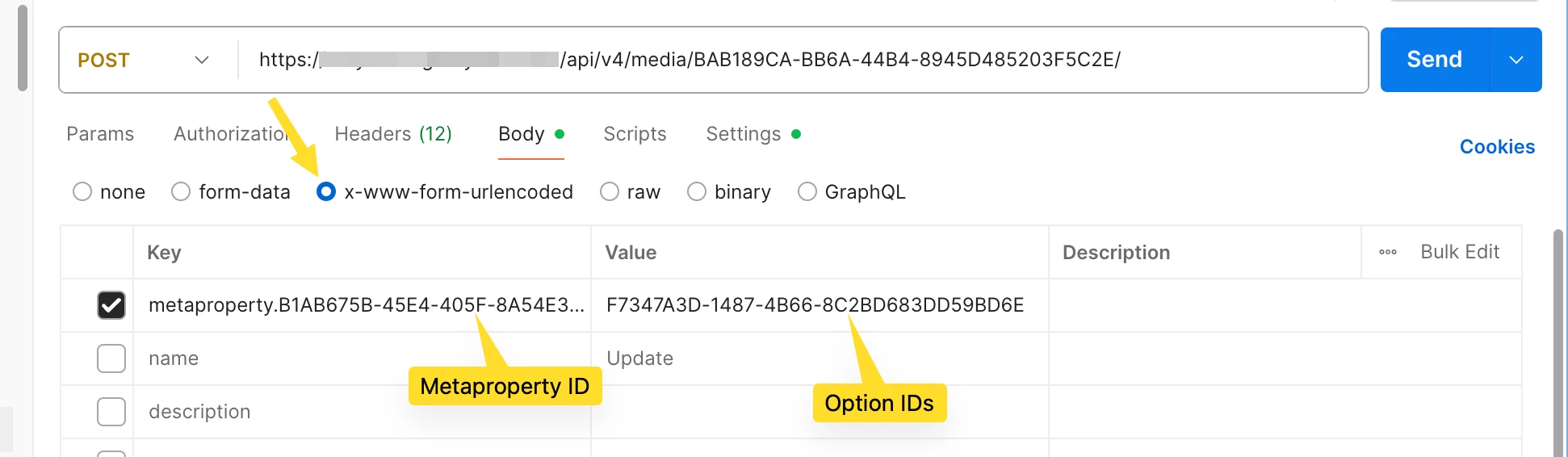Viewport: 1568px width, 457px height.
Task: Switch to the Params tab
Action: (x=100, y=134)
